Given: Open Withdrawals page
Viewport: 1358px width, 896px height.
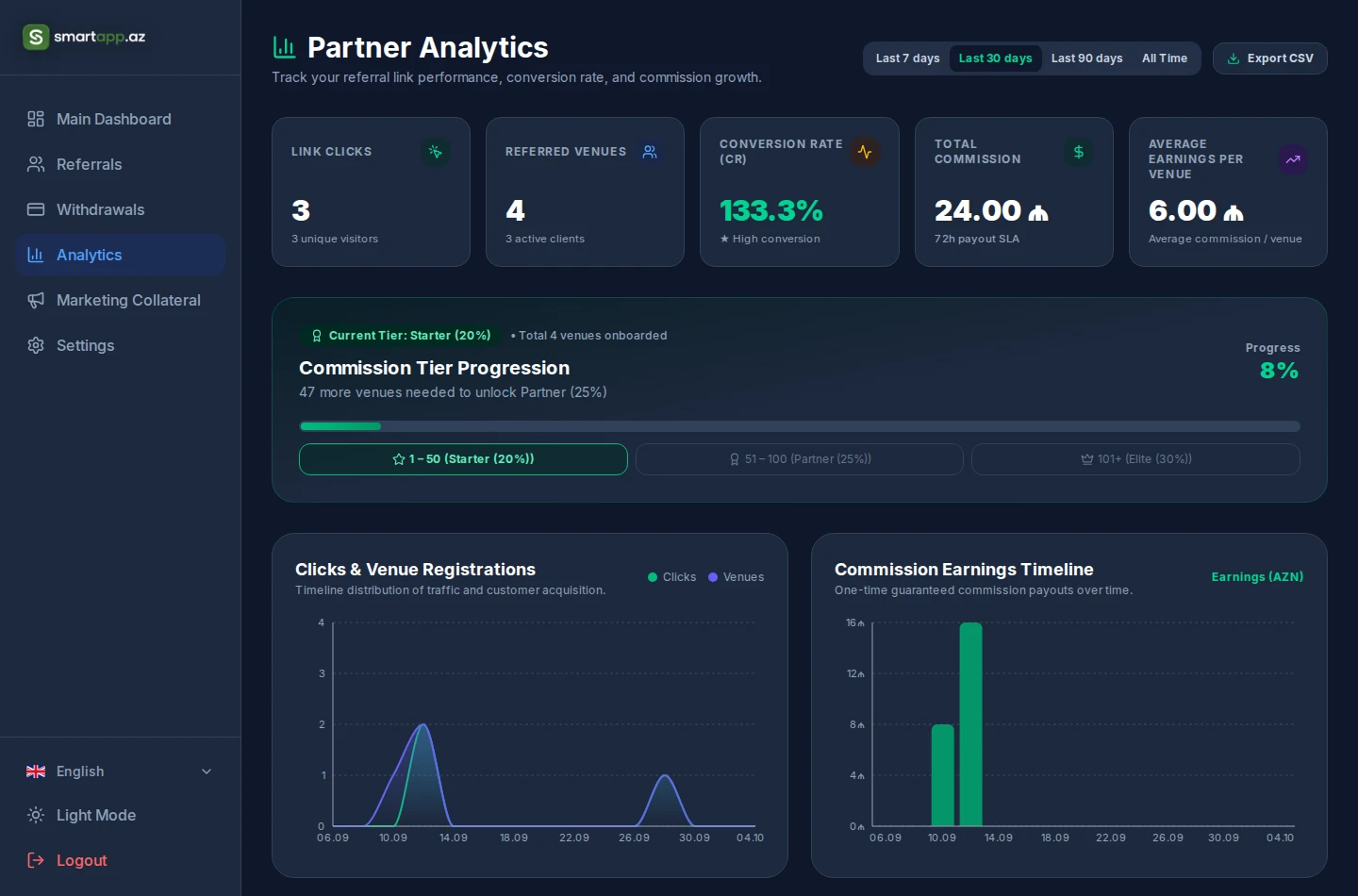Looking at the screenshot, I should [x=121, y=209].
